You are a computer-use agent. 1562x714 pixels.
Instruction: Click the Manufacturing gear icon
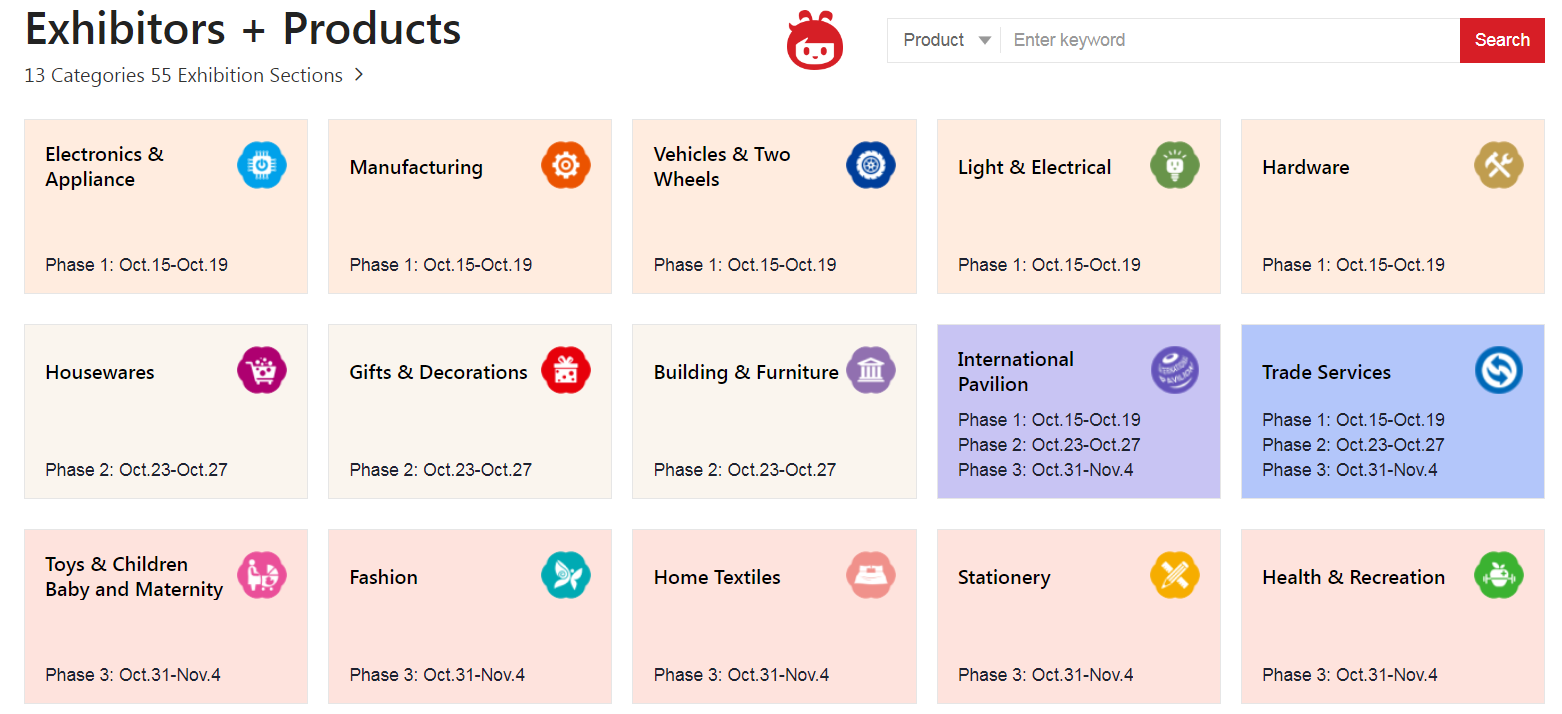pyautogui.click(x=566, y=165)
